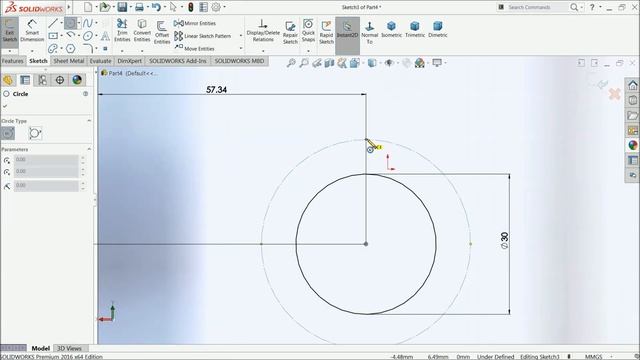Open the FeatureManager design tree tab
This screenshot has width=640, height=360.
8,80
